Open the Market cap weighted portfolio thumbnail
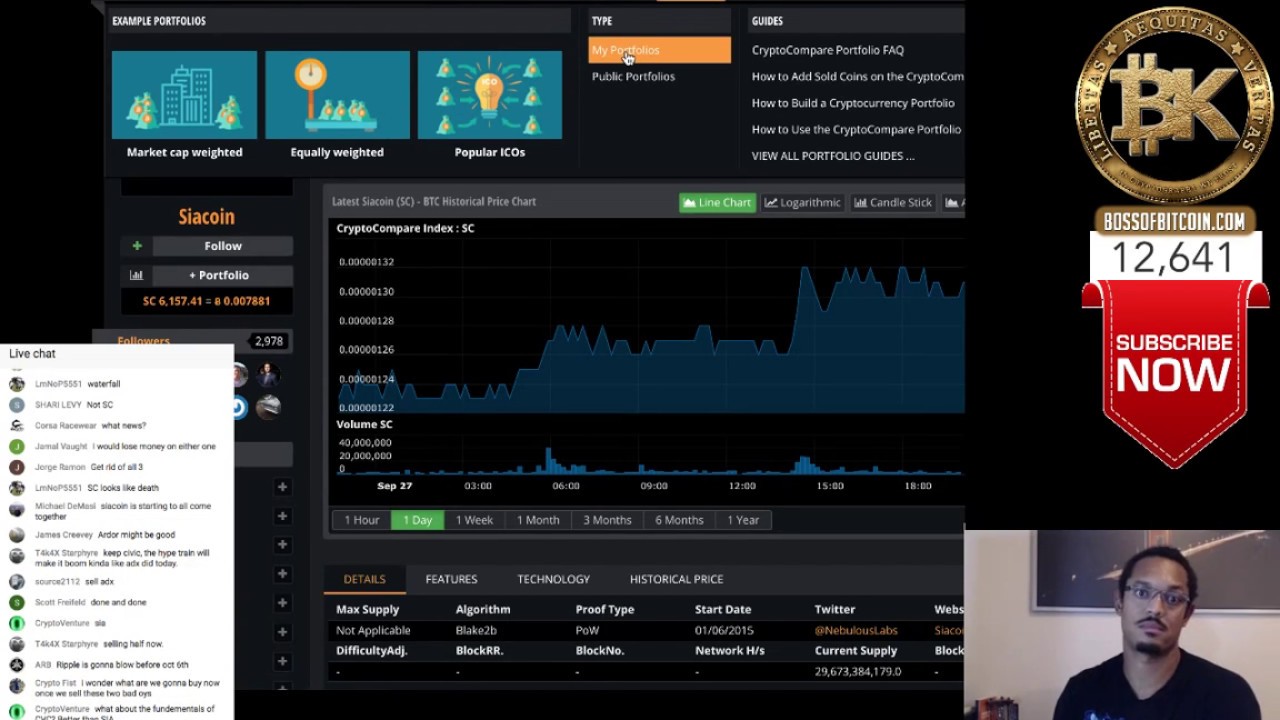This screenshot has height=720, width=1280. pos(184,95)
